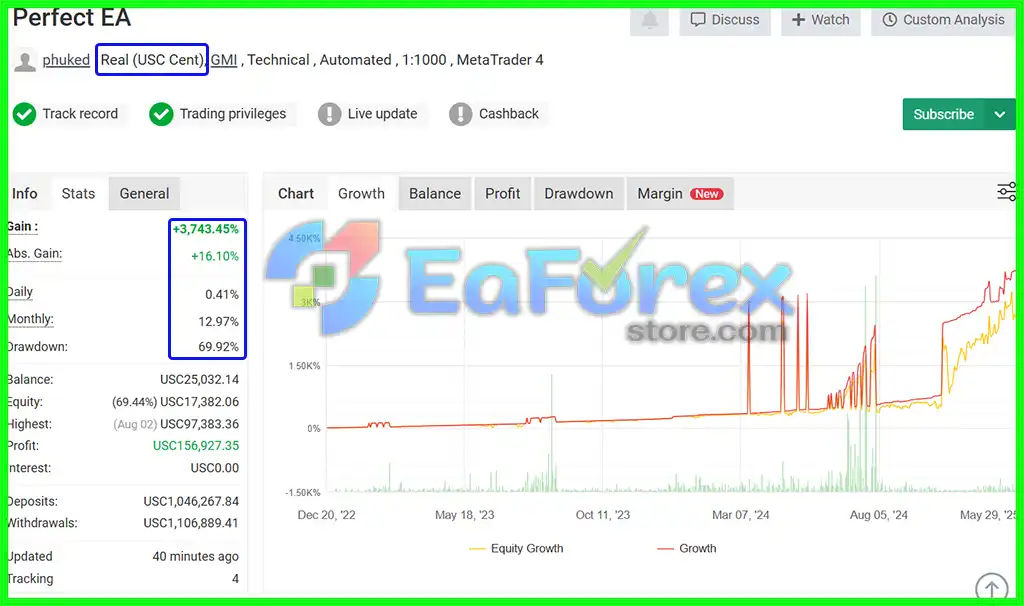Click the Cashback warning icon

460,114
